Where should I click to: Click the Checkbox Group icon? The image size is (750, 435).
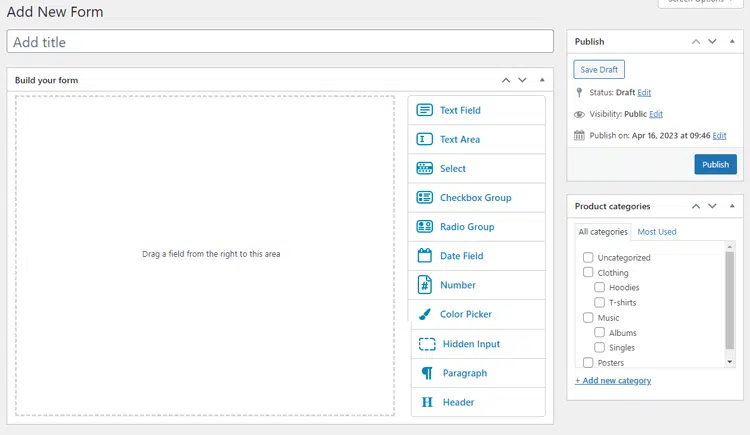point(424,198)
